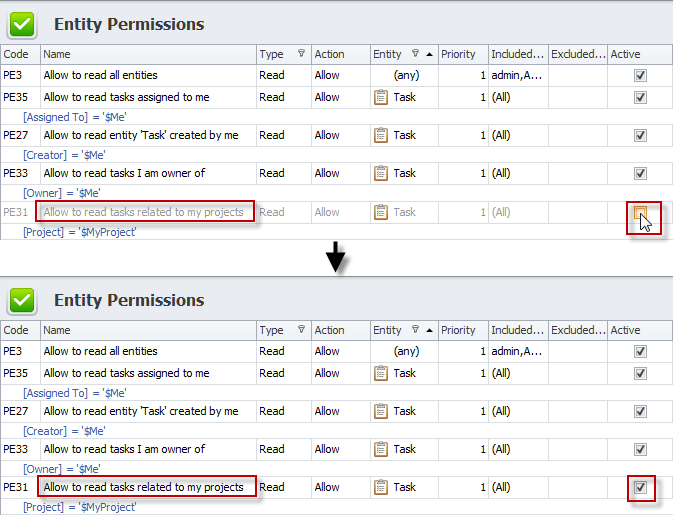
Task: Click the Task clipboard icon in bottom grid's PE35 row
Action: 381,373
